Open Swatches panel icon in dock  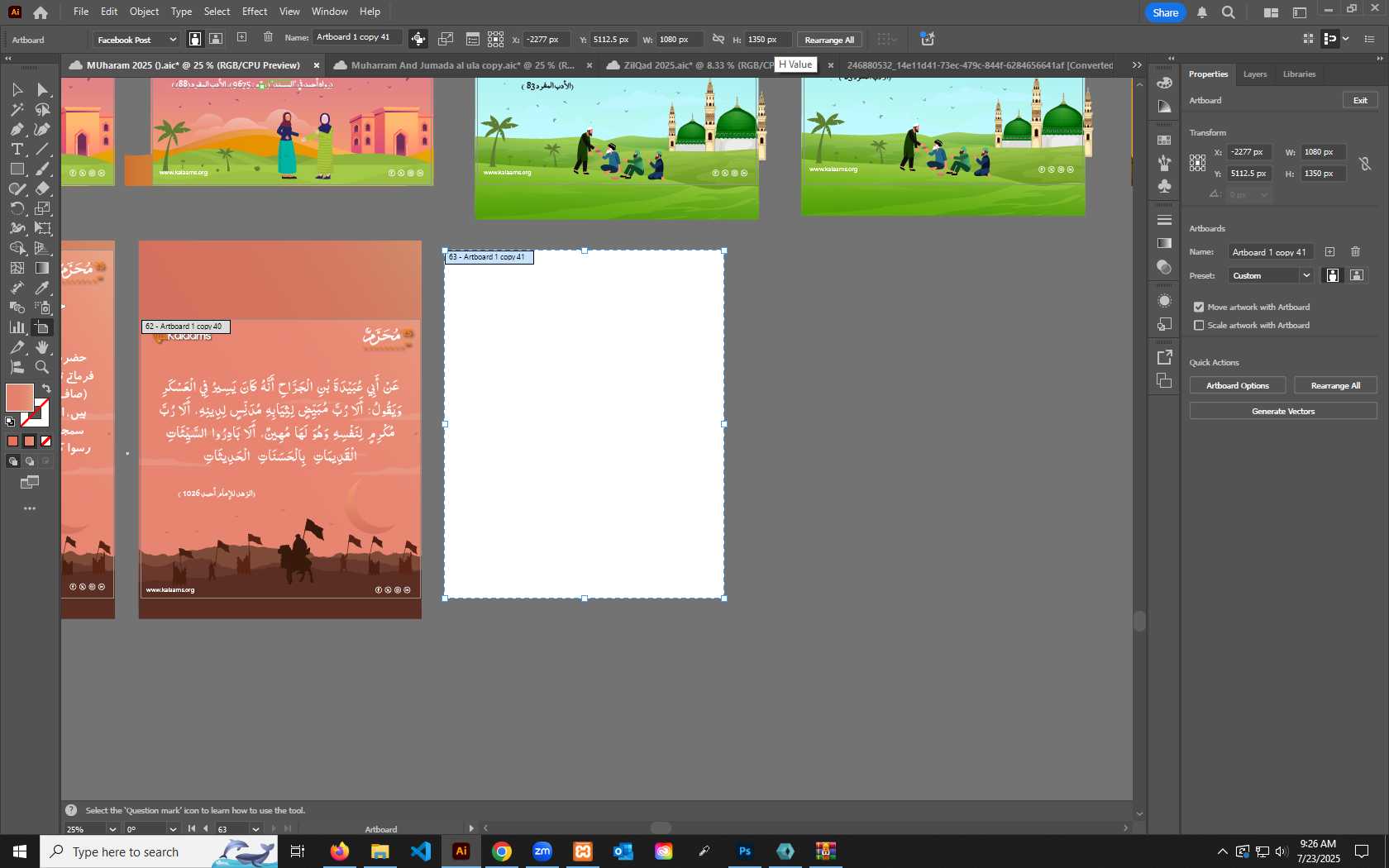tap(1164, 140)
